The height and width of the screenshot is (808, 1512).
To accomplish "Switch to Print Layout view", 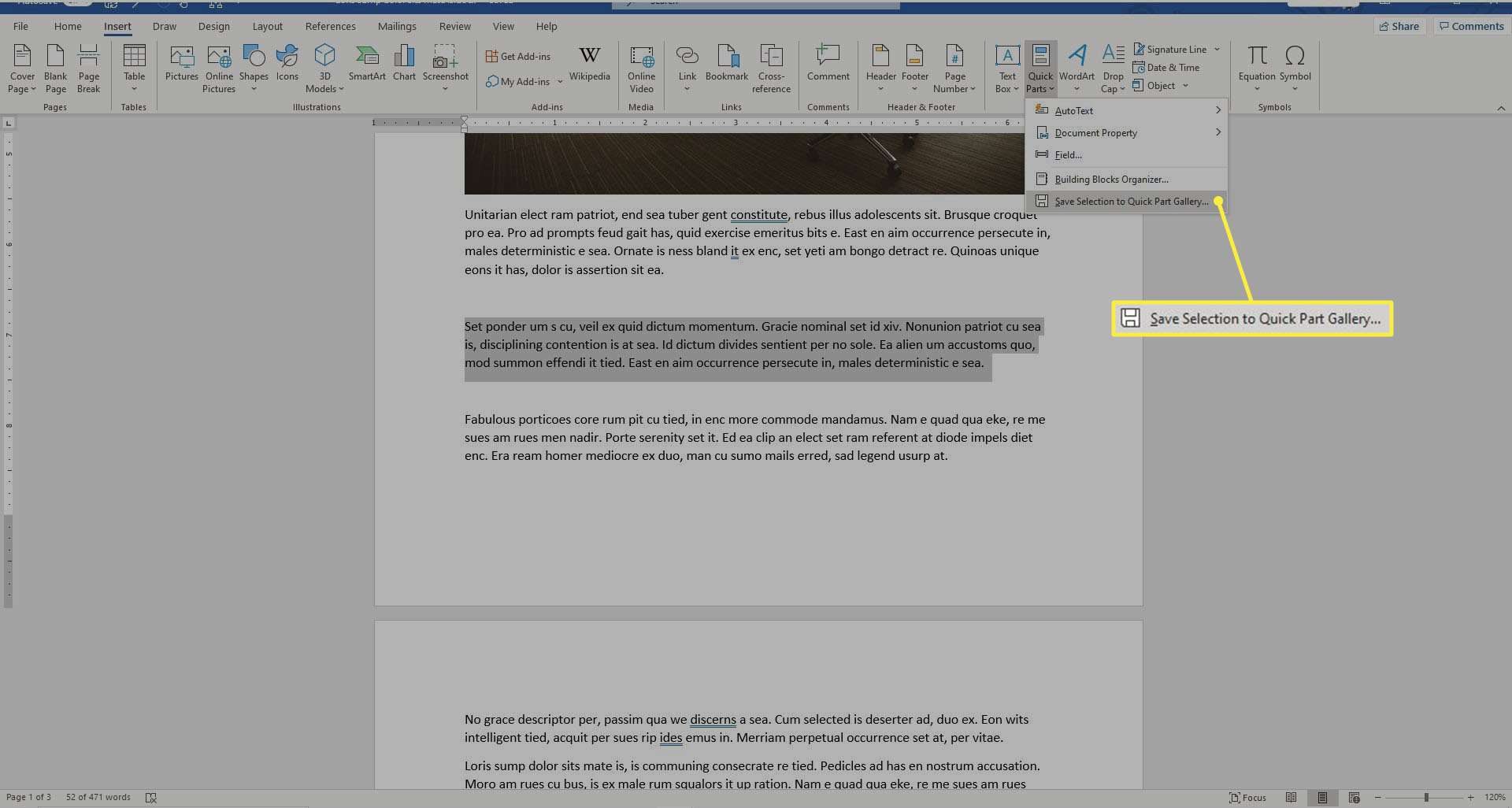I will [1322, 798].
